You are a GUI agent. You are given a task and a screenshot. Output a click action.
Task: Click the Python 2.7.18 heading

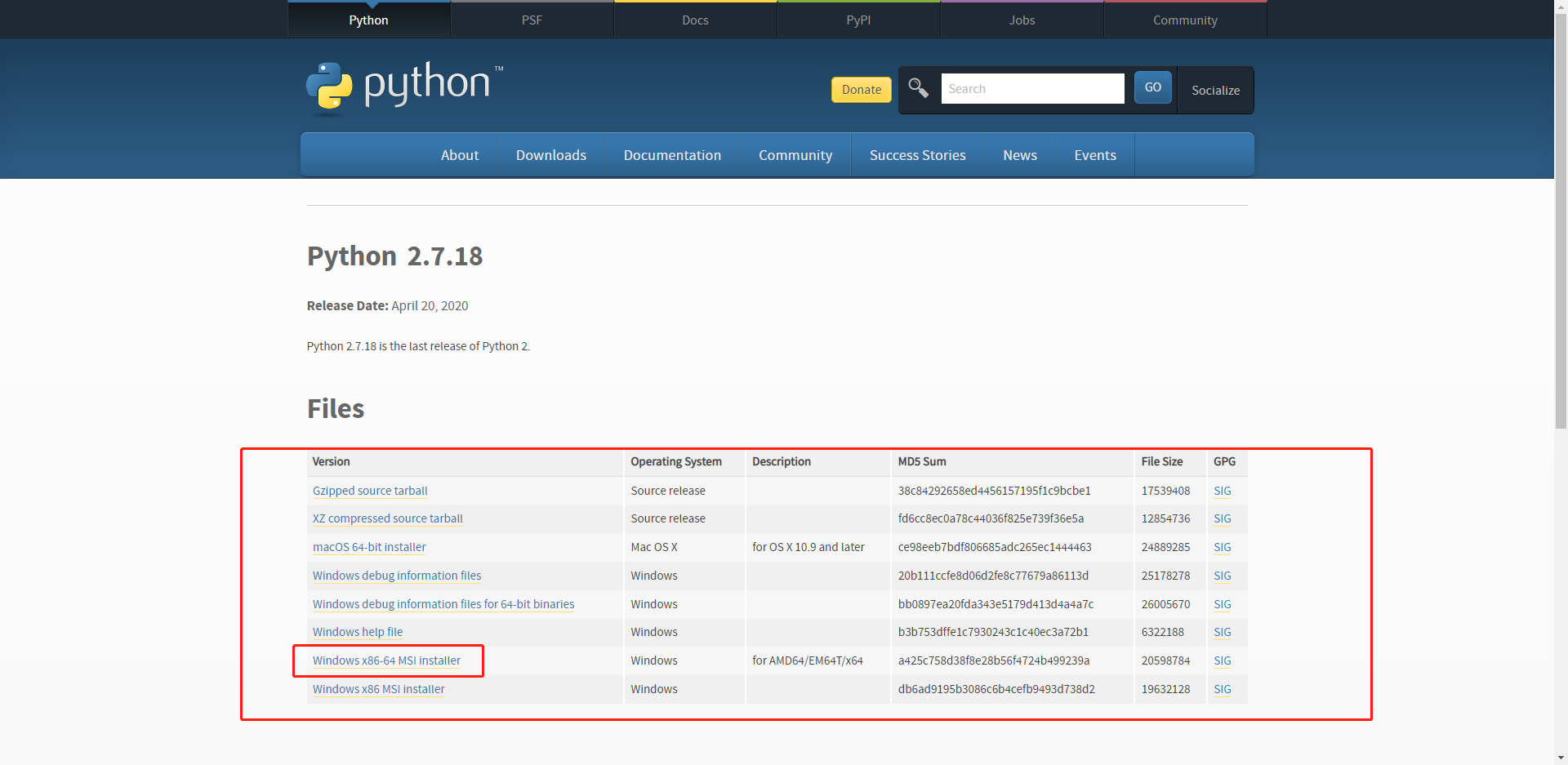[394, 256]
